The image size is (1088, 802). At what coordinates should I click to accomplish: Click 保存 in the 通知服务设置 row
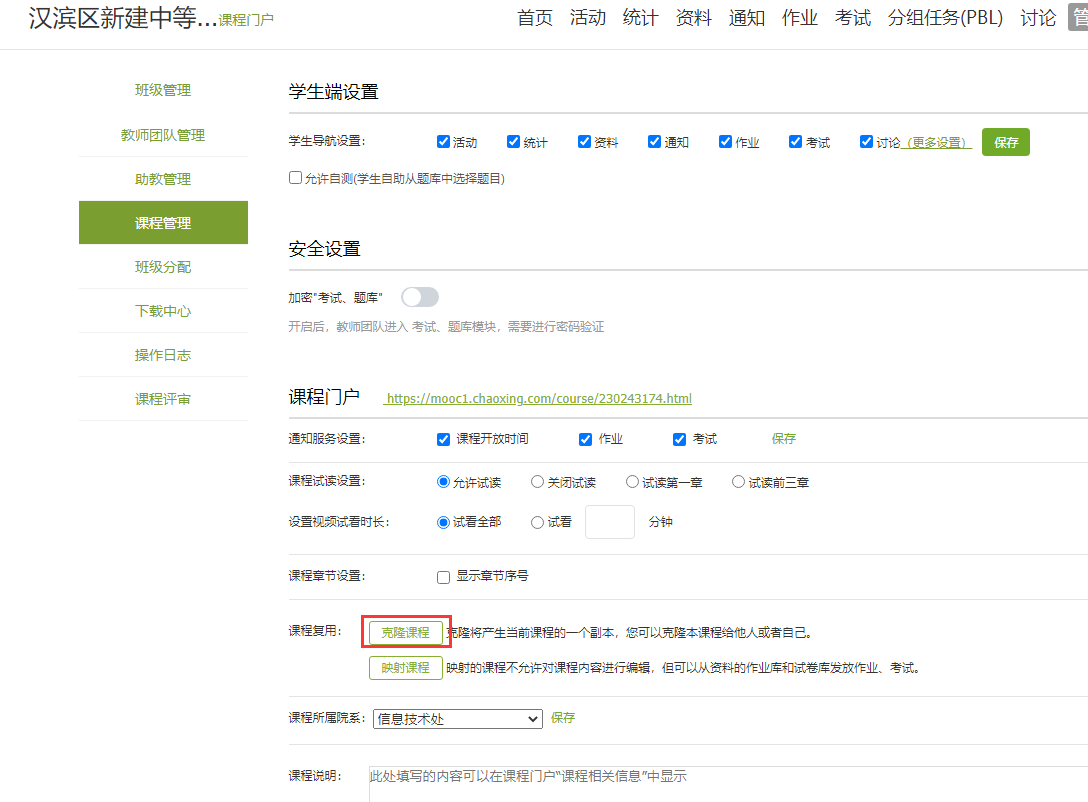[783, 438]
